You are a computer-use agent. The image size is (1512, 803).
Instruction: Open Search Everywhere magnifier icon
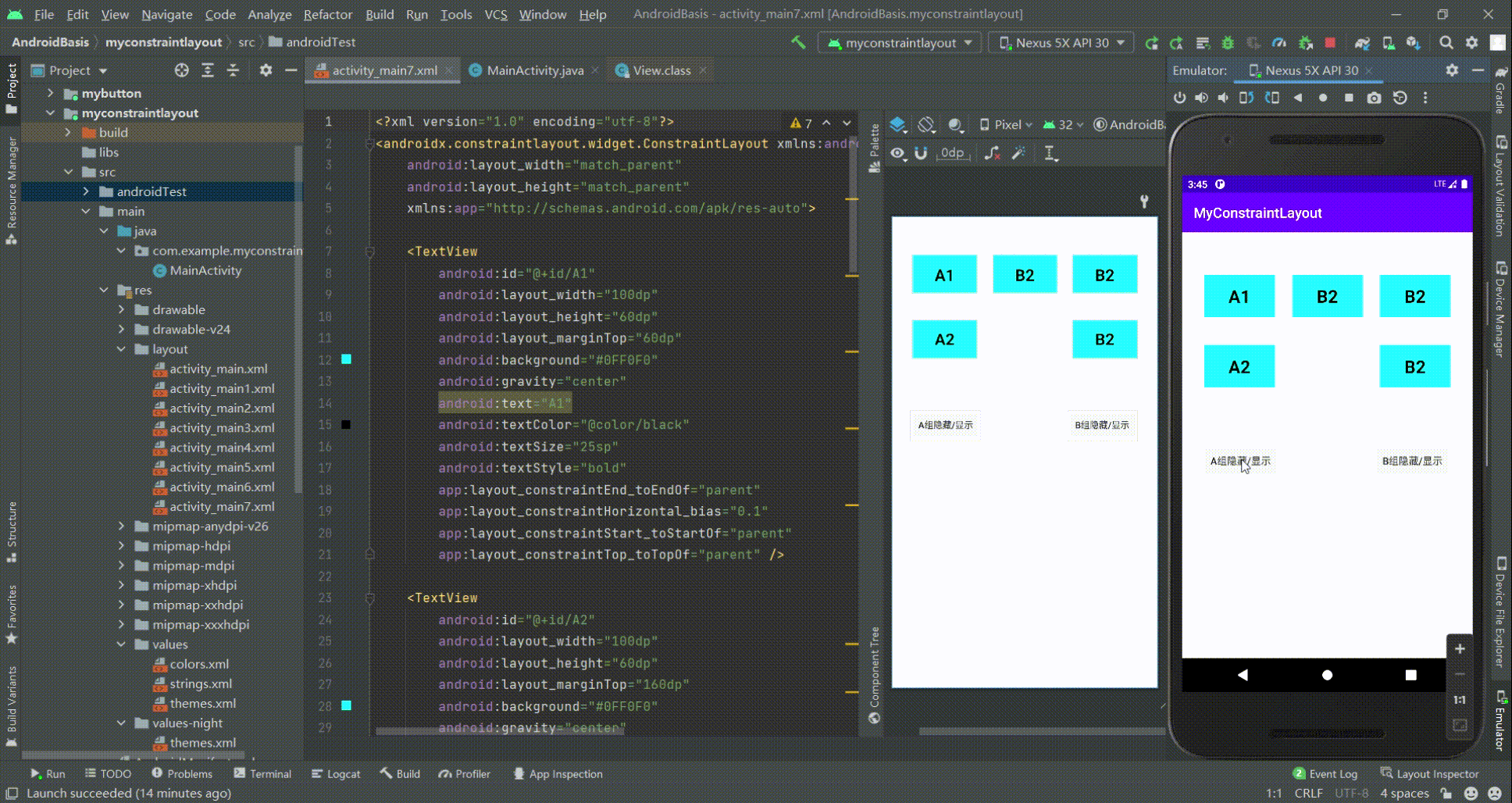(x=1446, y=43)
